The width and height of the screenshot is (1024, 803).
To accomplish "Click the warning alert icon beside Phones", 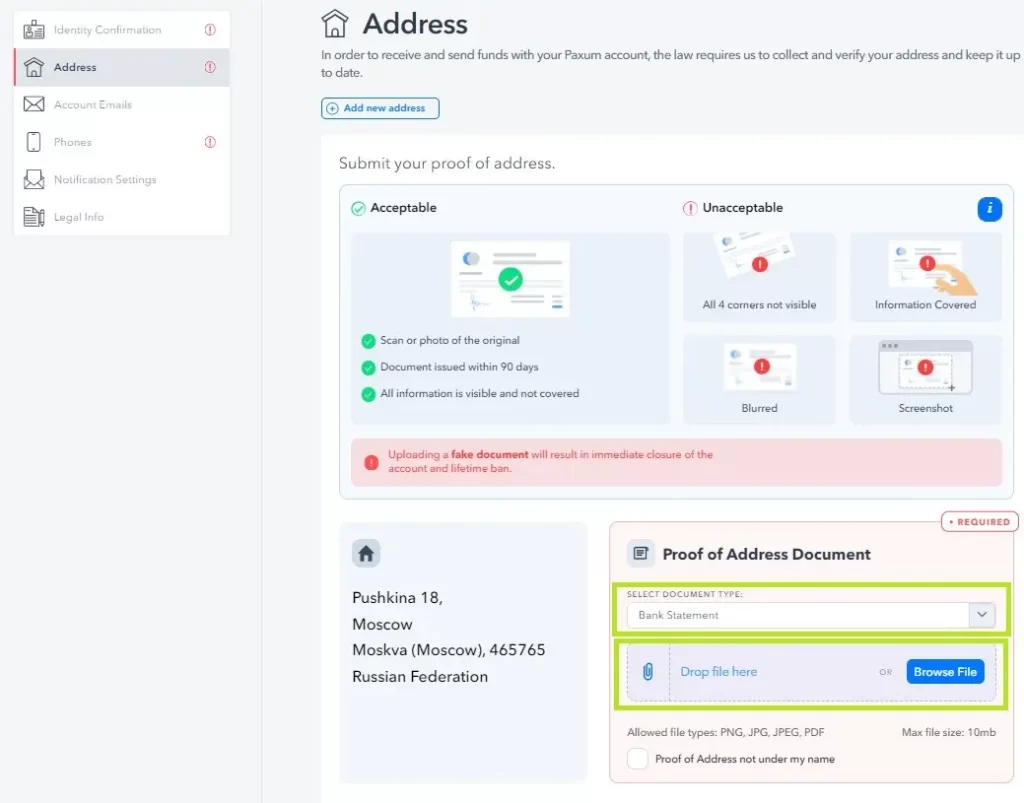I will click(210, 142).
